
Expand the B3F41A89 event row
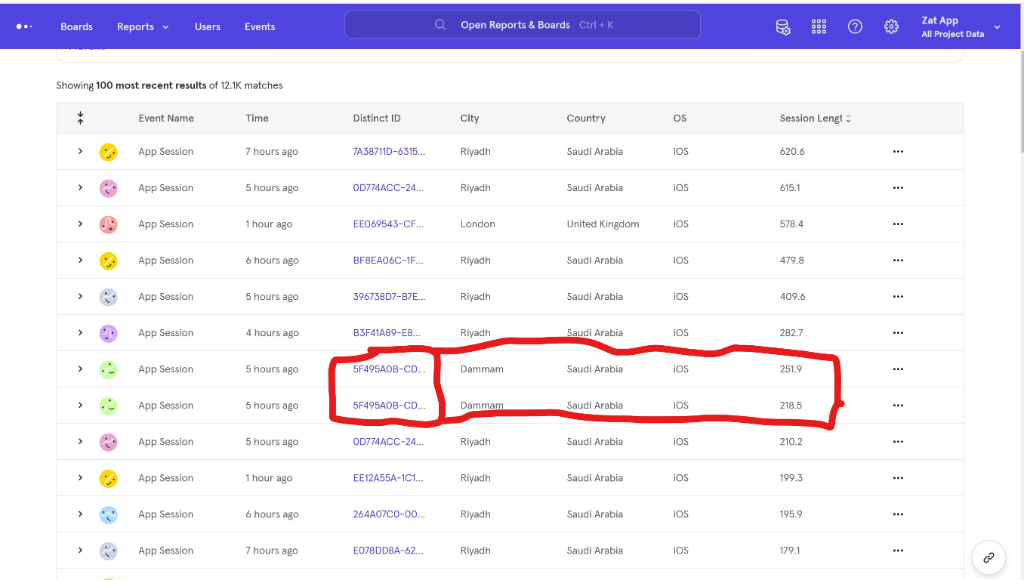80,333
